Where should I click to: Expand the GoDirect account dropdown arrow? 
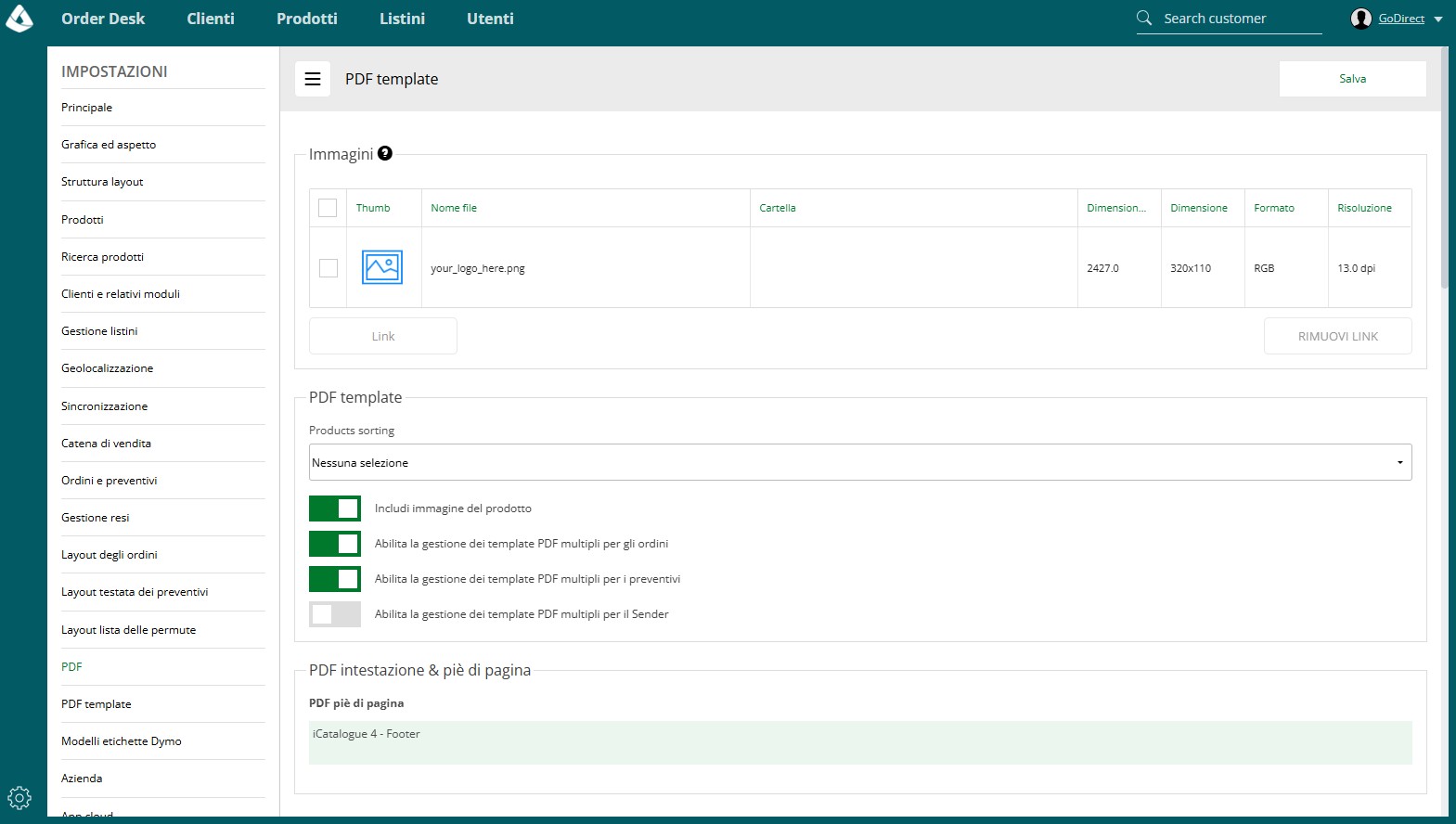pyautogui.click(x=1438, y=19)
